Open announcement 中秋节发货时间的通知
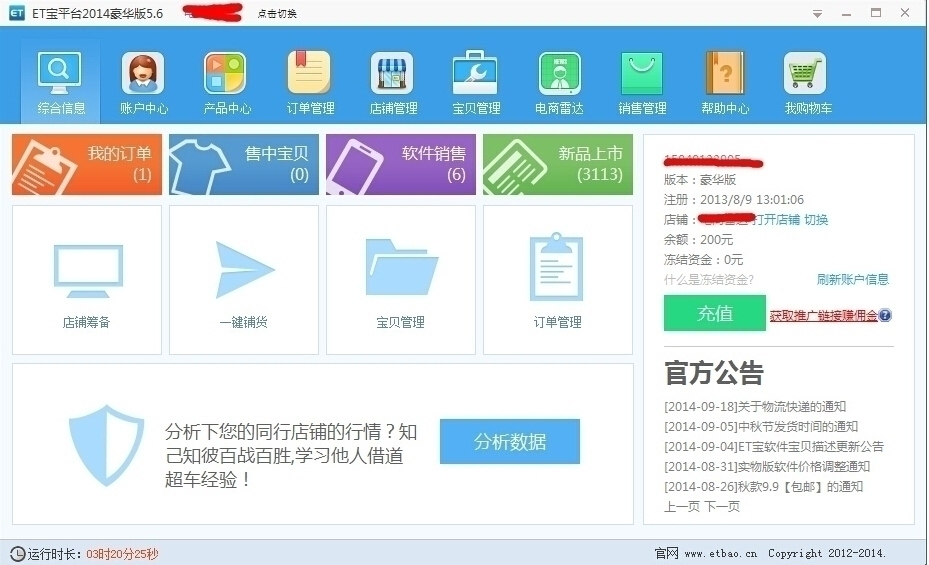Image resolution: width=929 pixels, height=565 pixels. coord(761,426)
